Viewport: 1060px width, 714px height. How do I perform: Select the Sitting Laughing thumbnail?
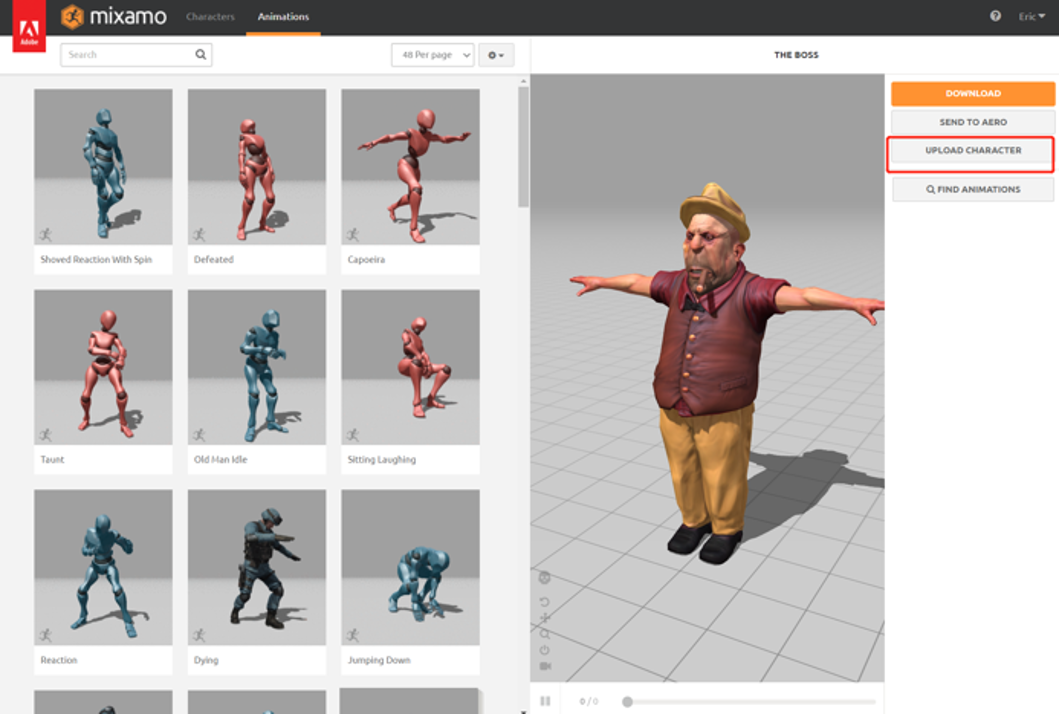(x=410, y=367)
